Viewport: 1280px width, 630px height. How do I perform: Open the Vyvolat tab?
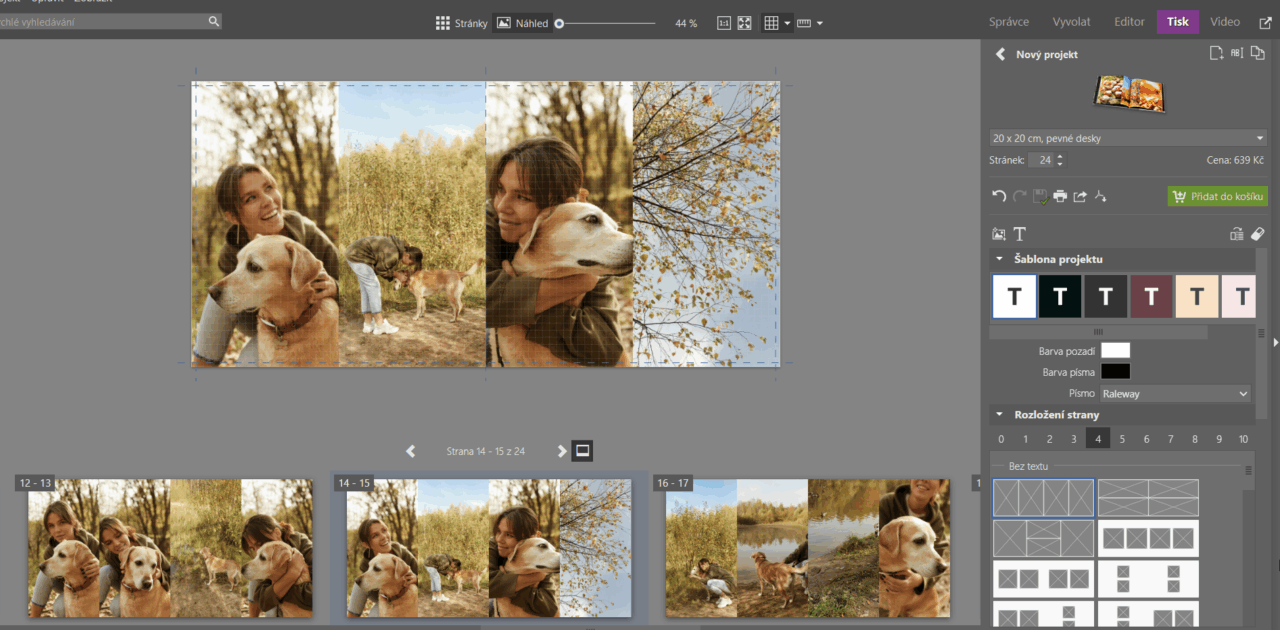(x=1072, y=22)
